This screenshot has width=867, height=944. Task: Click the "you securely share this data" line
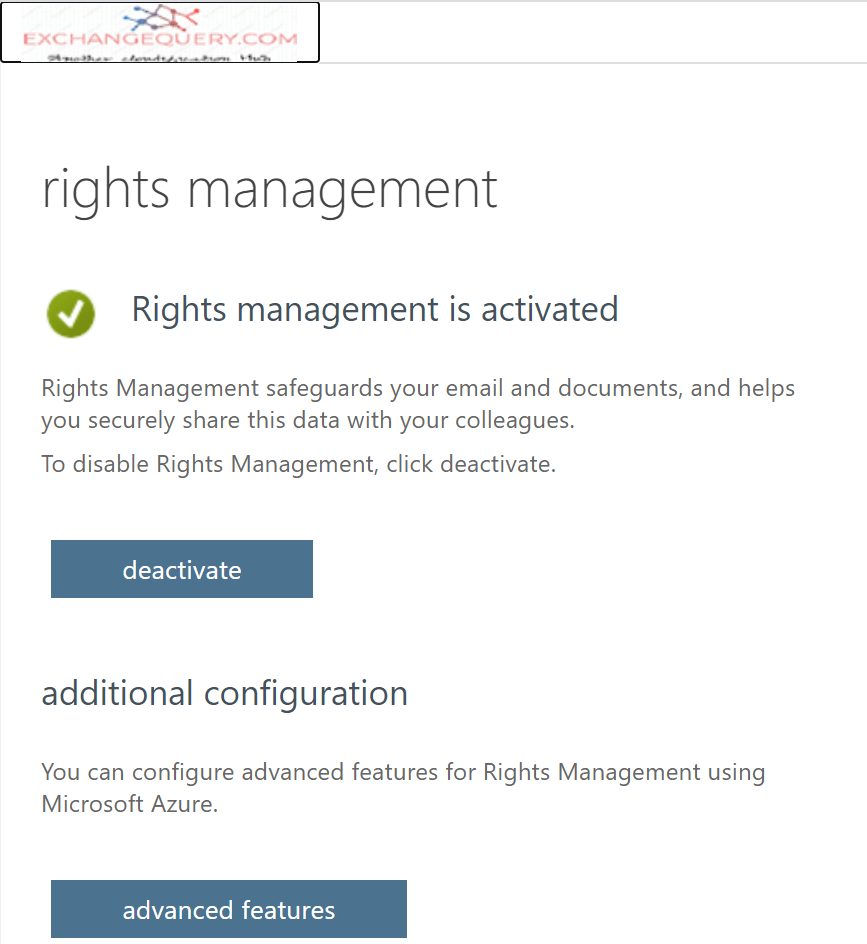(x=308, y=420)
